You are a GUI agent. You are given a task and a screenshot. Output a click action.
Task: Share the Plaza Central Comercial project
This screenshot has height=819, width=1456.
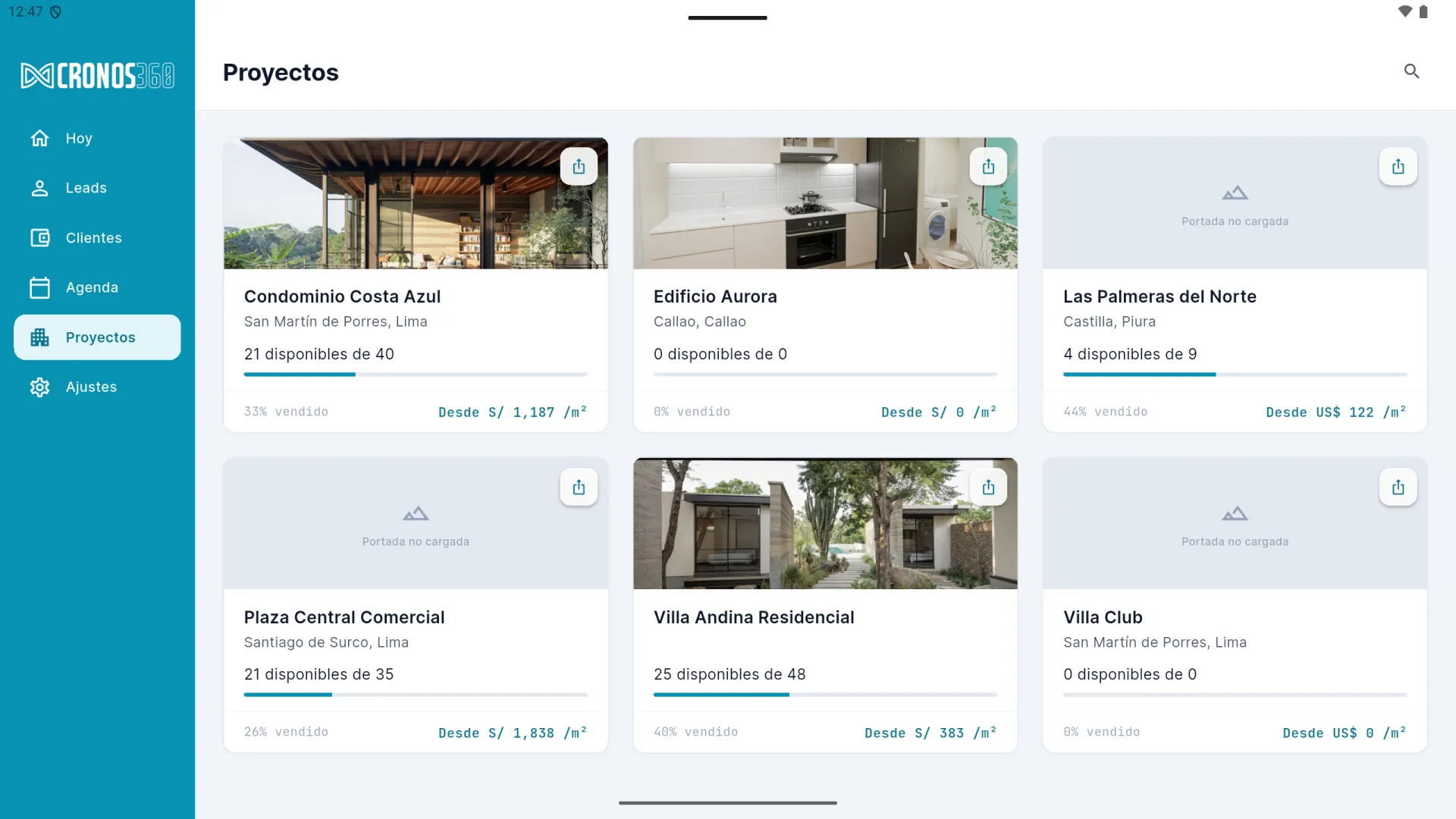pos(579,487)
